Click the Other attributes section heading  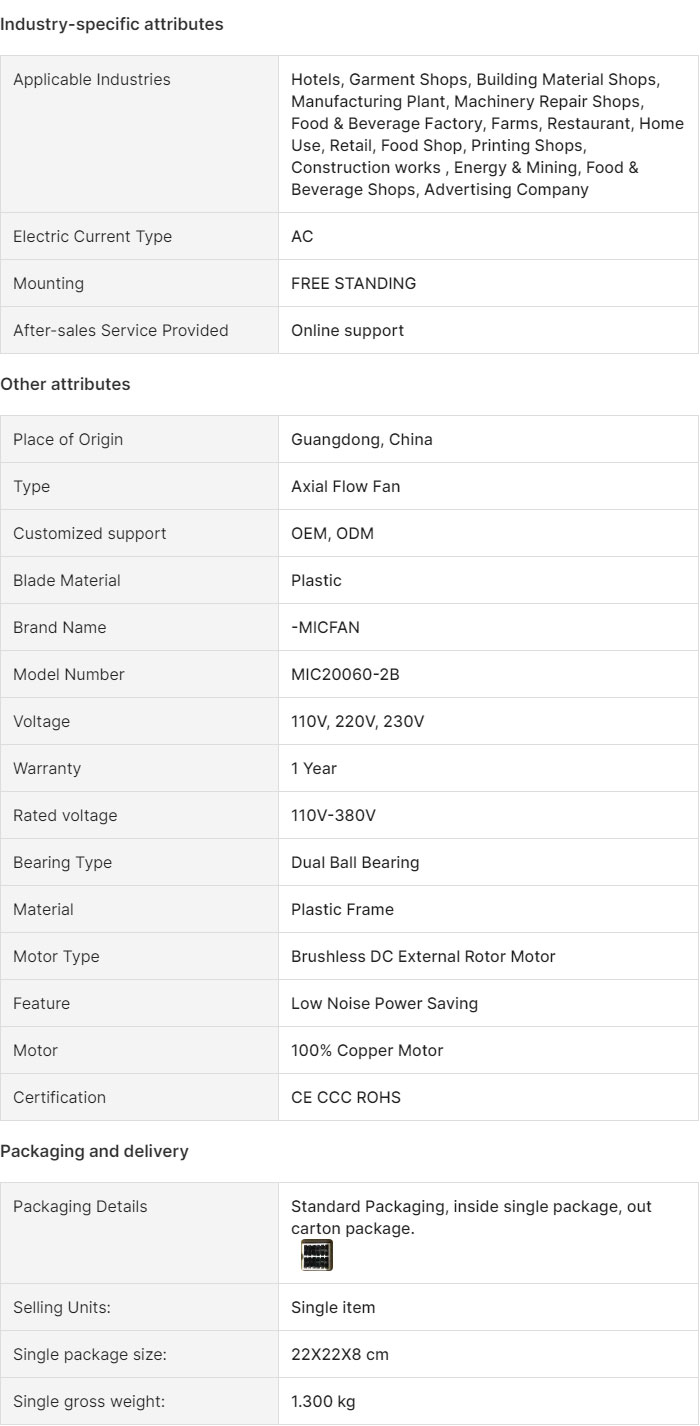pos(65,384)
